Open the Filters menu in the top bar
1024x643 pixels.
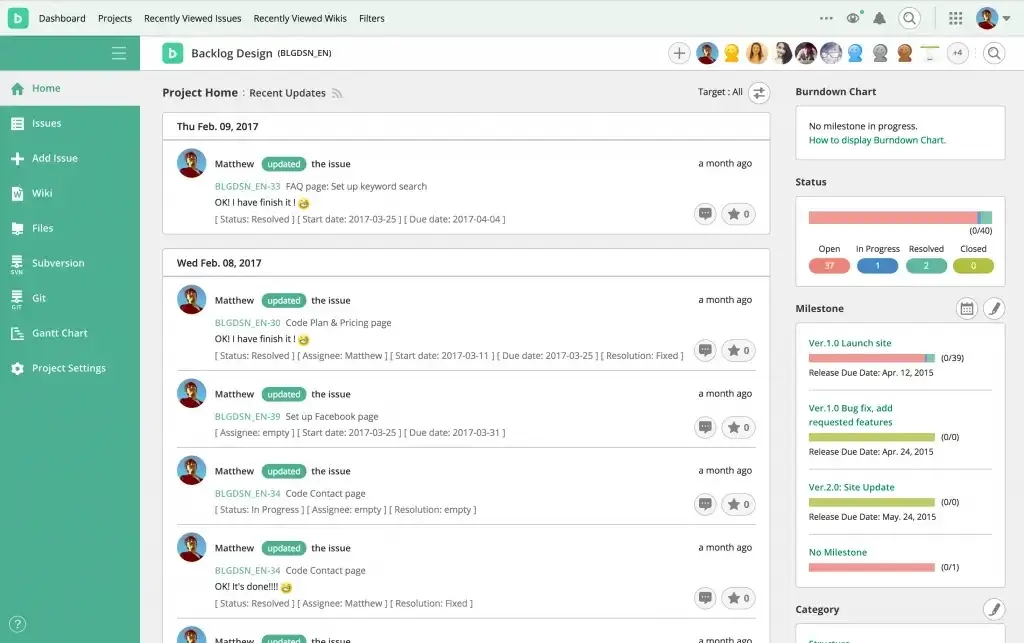coord(371,17)
